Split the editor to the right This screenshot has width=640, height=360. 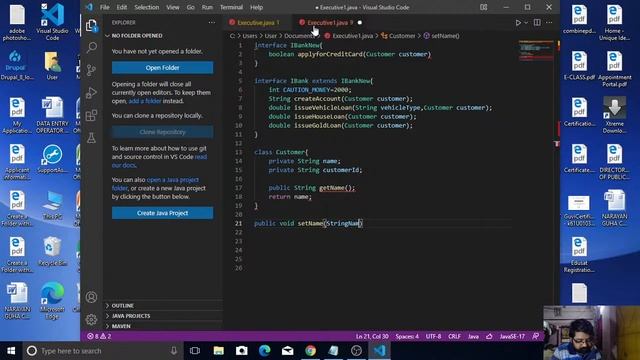click(x=537, y=23)
